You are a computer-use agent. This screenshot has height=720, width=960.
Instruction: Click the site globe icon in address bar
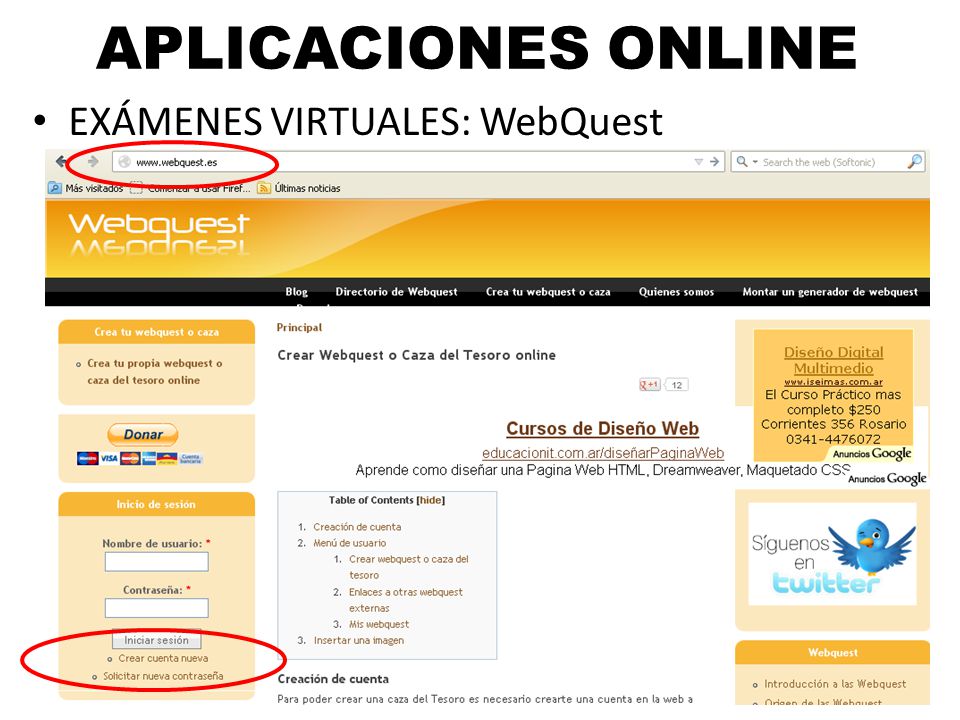pyautogui.click(x=124, y=162)
